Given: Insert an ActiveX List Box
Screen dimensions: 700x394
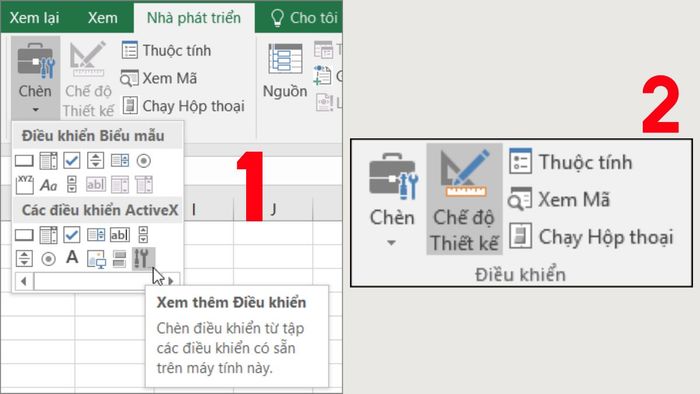Looking at the screenshot, I should [96, 235].
